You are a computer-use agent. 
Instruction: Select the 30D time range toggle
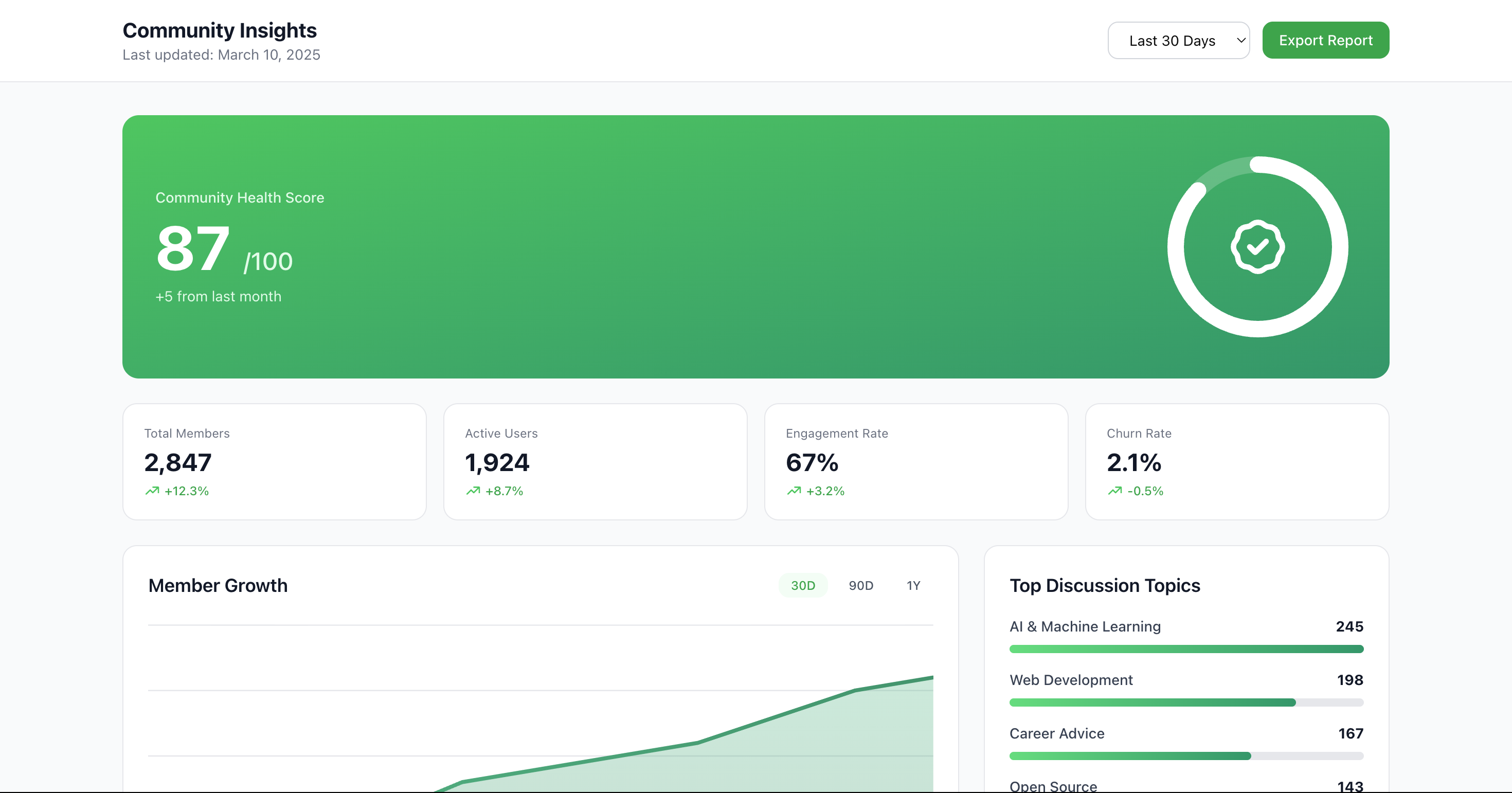tap(803, 585)
